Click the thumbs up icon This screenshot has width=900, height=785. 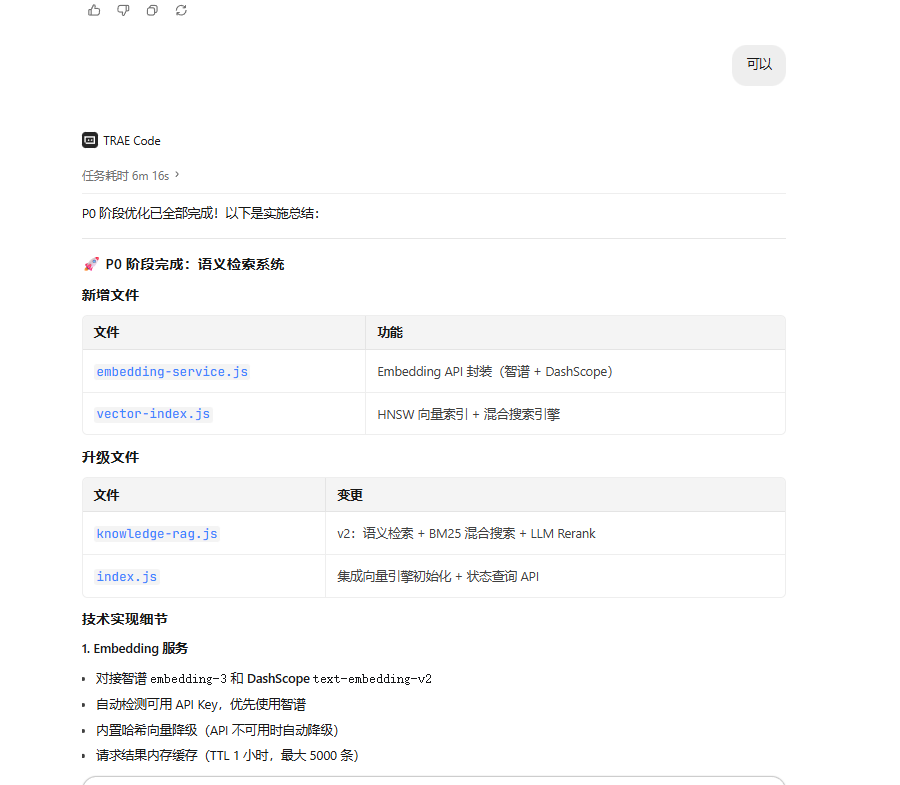94,10
